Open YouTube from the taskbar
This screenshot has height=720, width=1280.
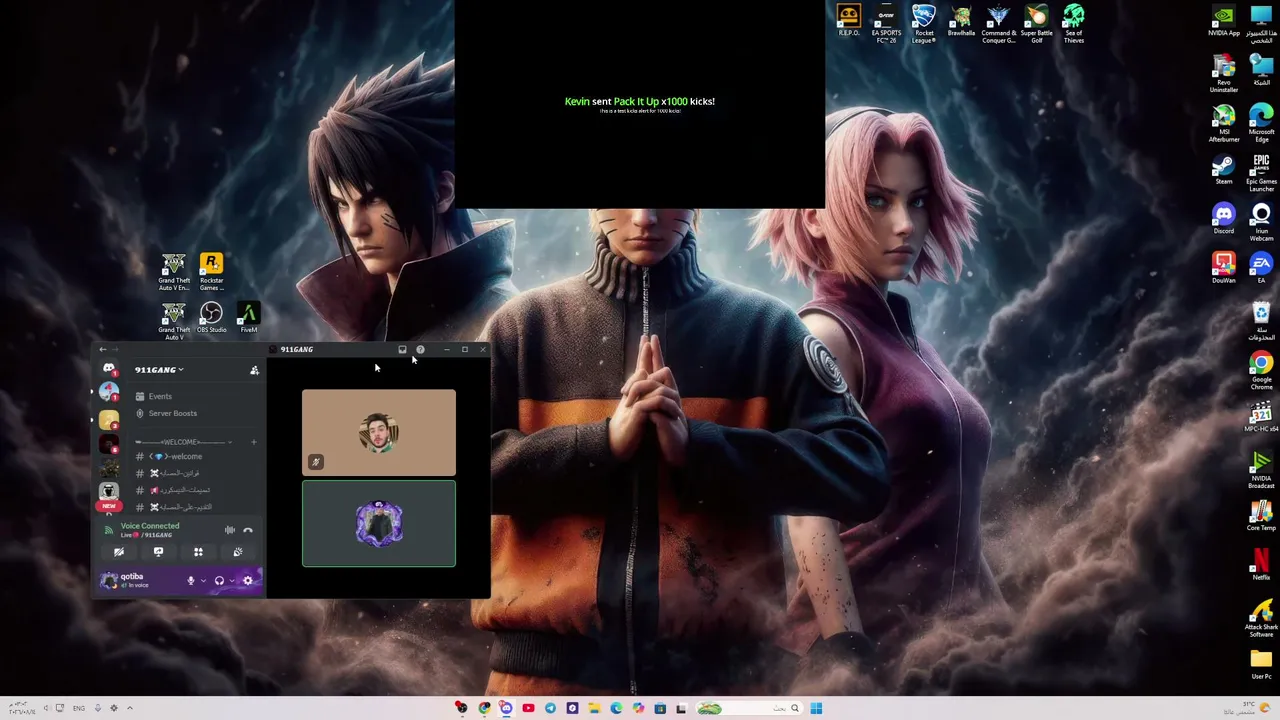point(528,709)
